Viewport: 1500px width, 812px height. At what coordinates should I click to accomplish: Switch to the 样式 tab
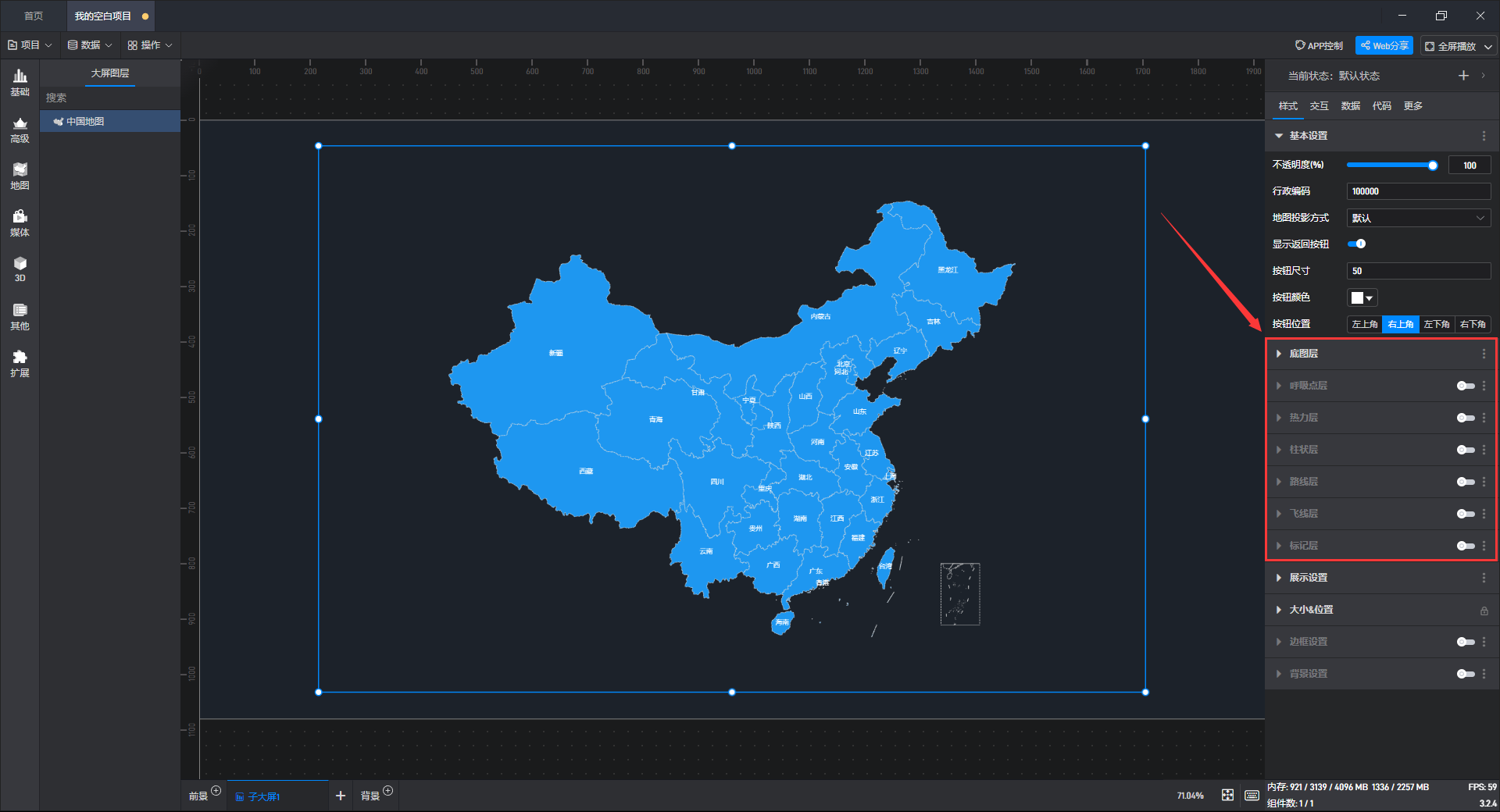click(x=1287, y=106)
